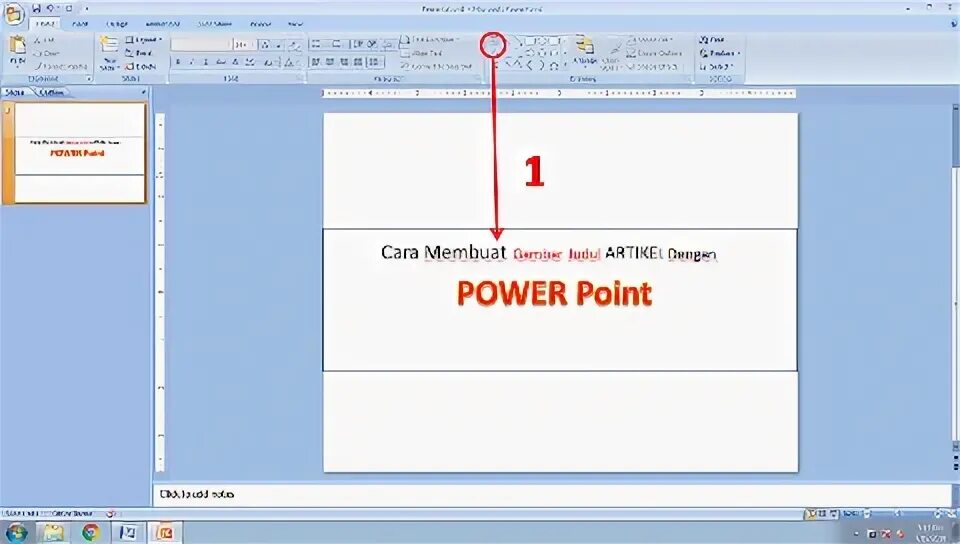Close the Slides/Outline pane
The image size is (960, 544).
pos(144,93)
